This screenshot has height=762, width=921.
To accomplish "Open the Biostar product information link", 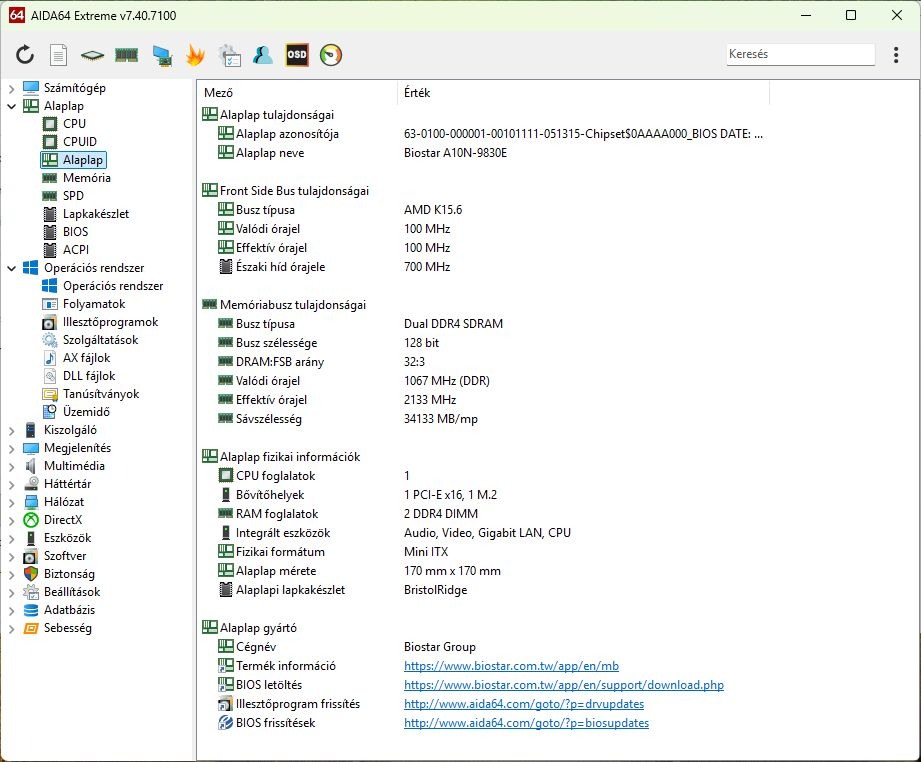I will click(511, 666).
